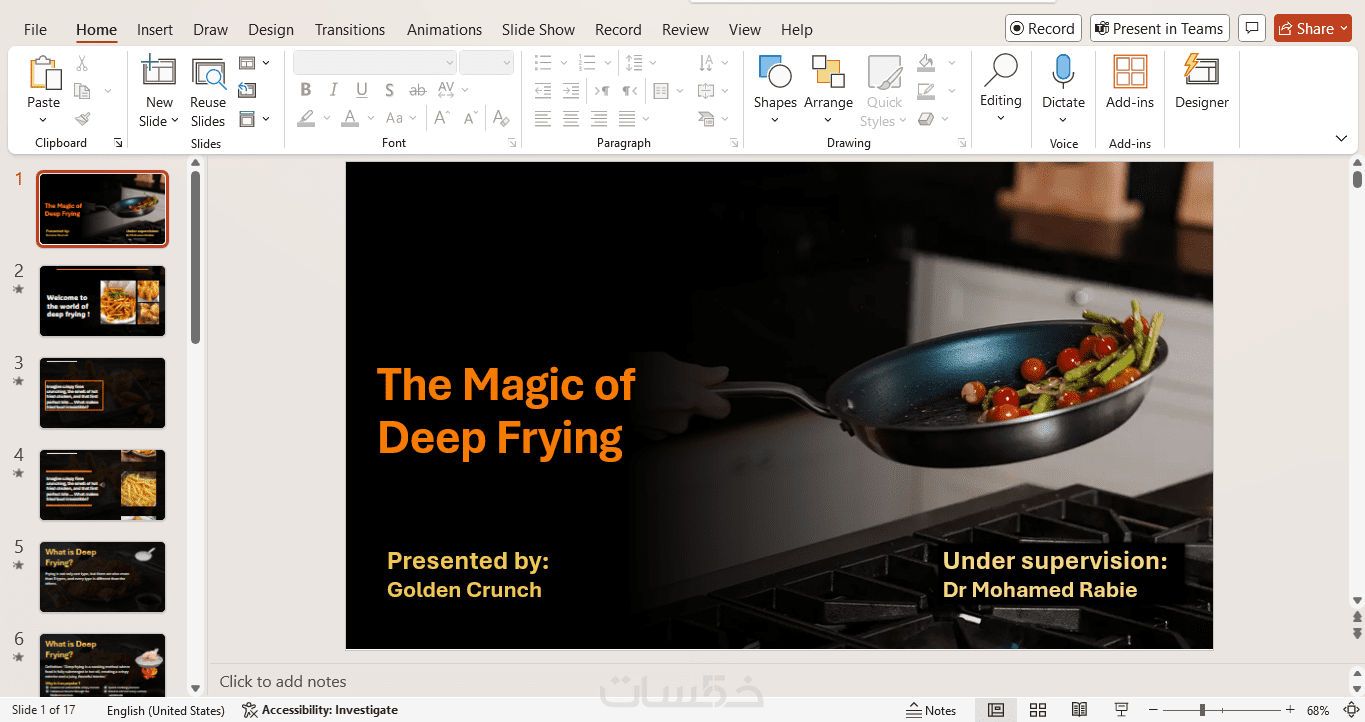Toggle Italic formatting
Image resolution: width=1365 pixels, height=722 pixels.
coord(334,90)
